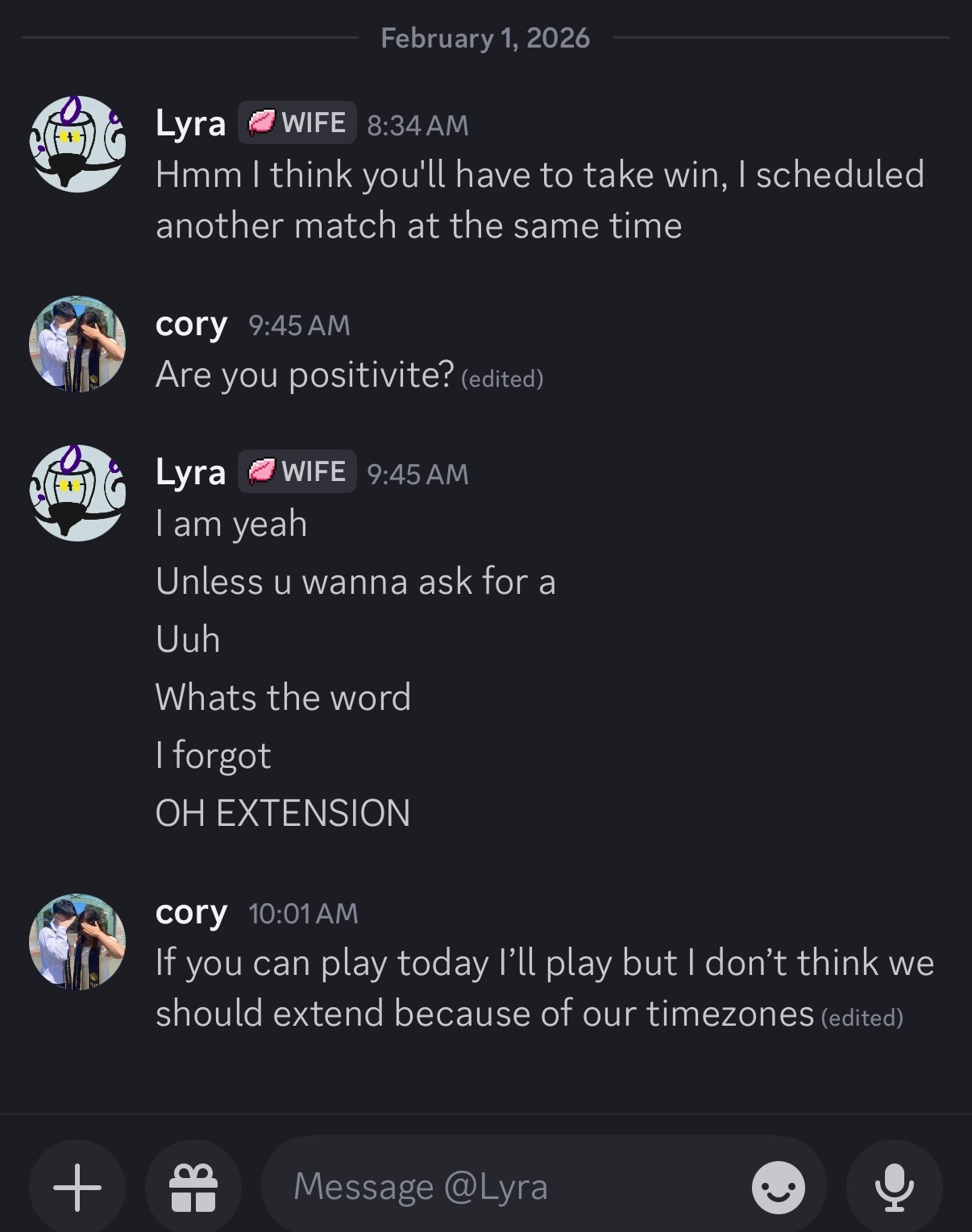
Task: Tap the WIFE tag on the 8:34 AM message
Action: coord(297,123)
